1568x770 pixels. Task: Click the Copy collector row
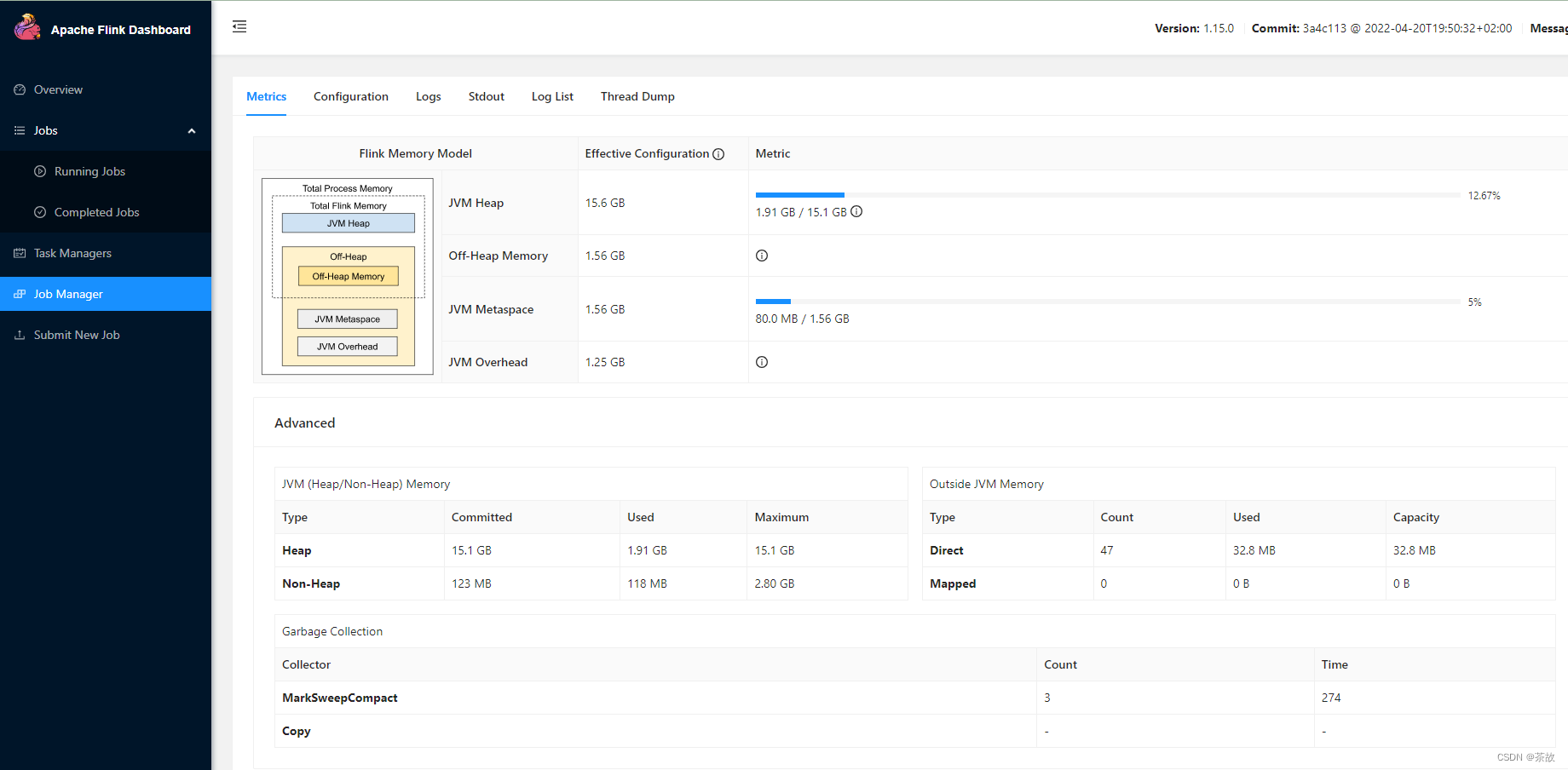pyautogui.click(x=915, y=731)
